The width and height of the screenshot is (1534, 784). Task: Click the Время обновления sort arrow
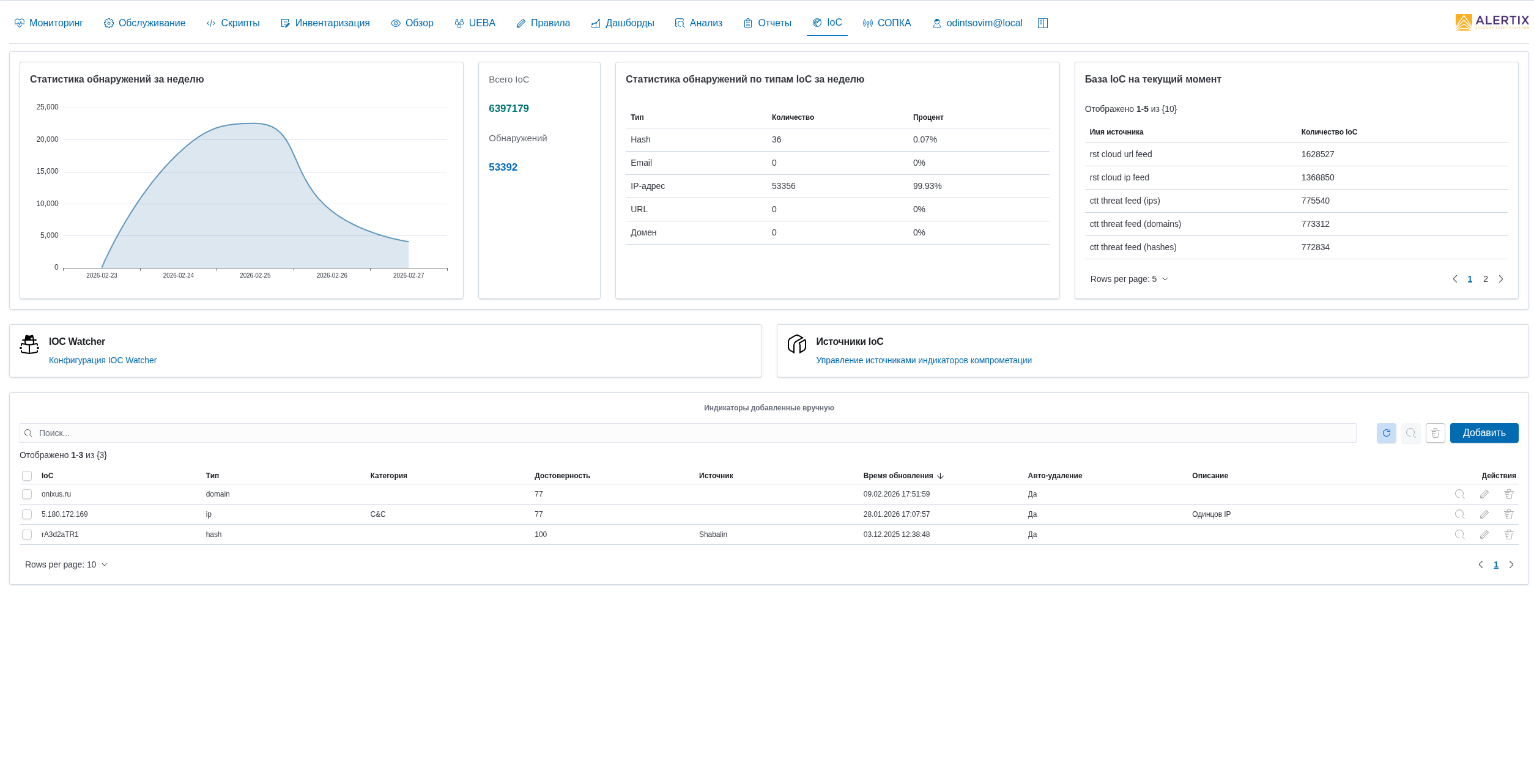click(940, 476)
